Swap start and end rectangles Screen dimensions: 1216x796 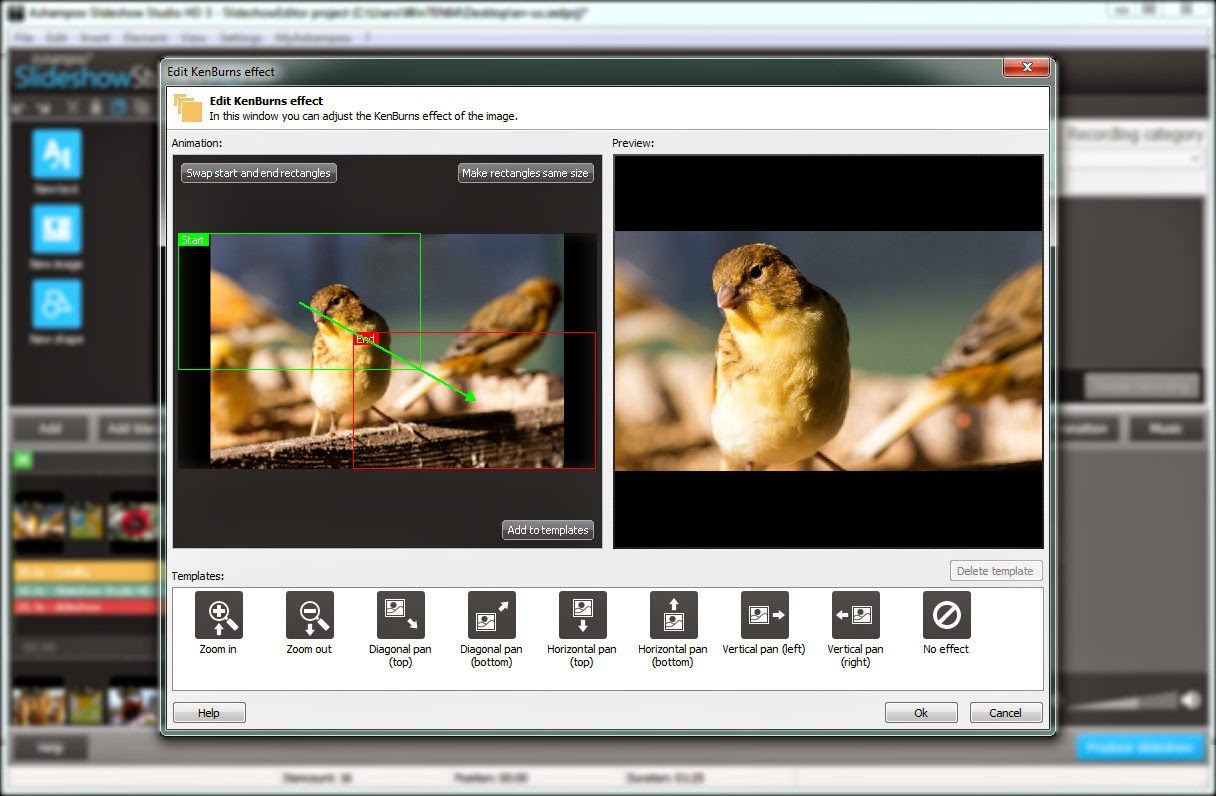tap(259, 173)
